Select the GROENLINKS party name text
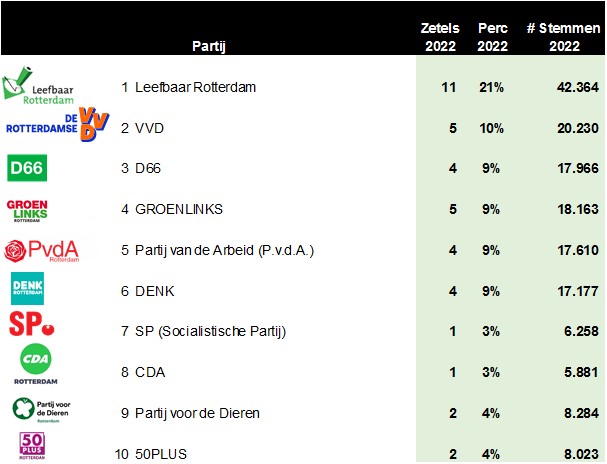 tap(179, 209)
